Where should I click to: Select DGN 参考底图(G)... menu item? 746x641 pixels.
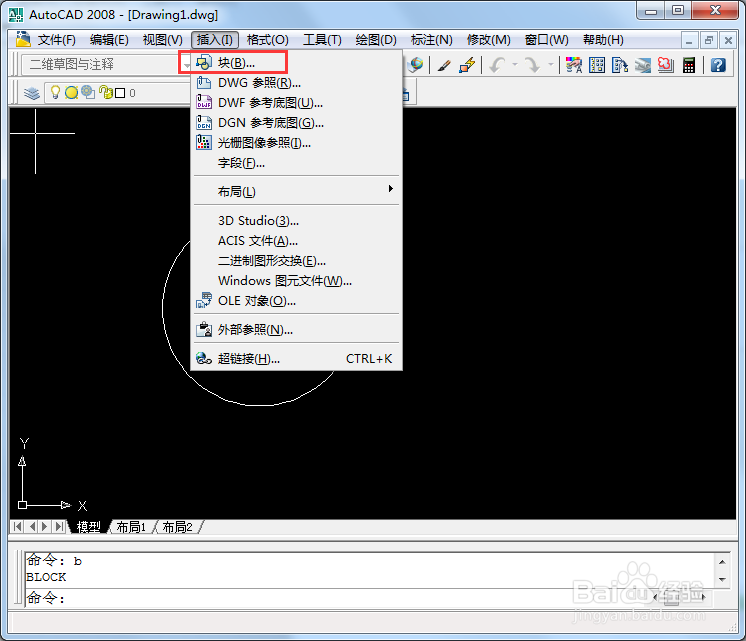point(296,123)
